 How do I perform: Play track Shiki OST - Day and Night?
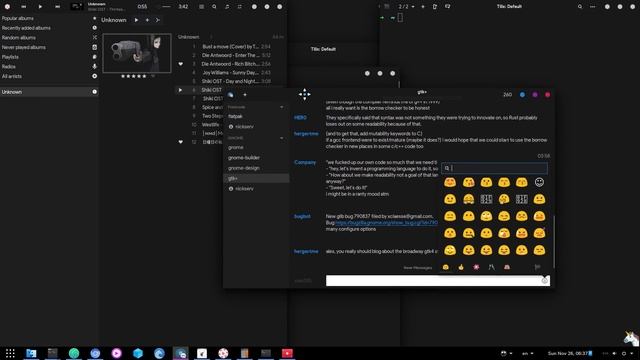(230, 81)
